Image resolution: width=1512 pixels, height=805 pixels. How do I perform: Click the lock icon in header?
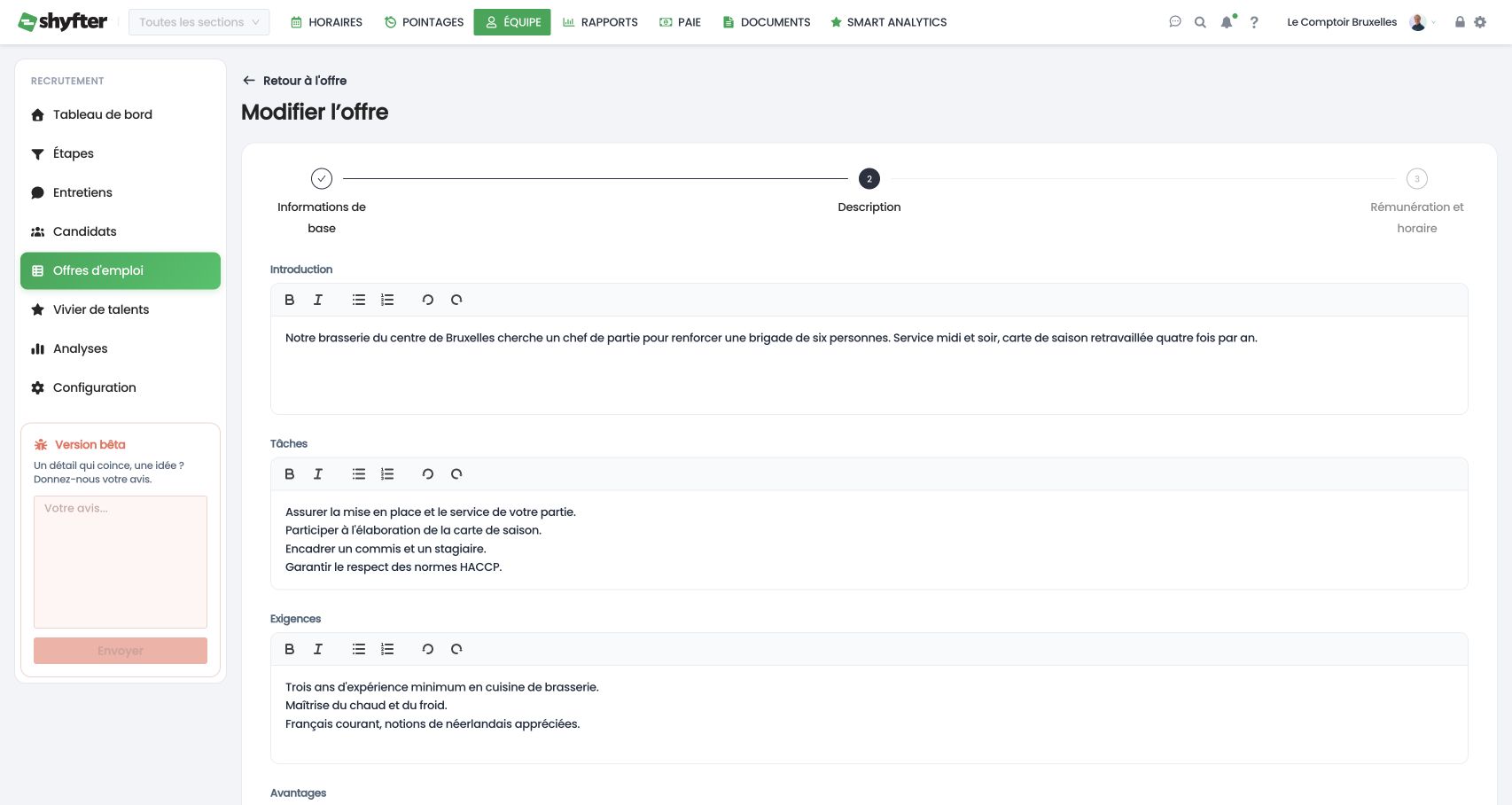(1460, 22)
